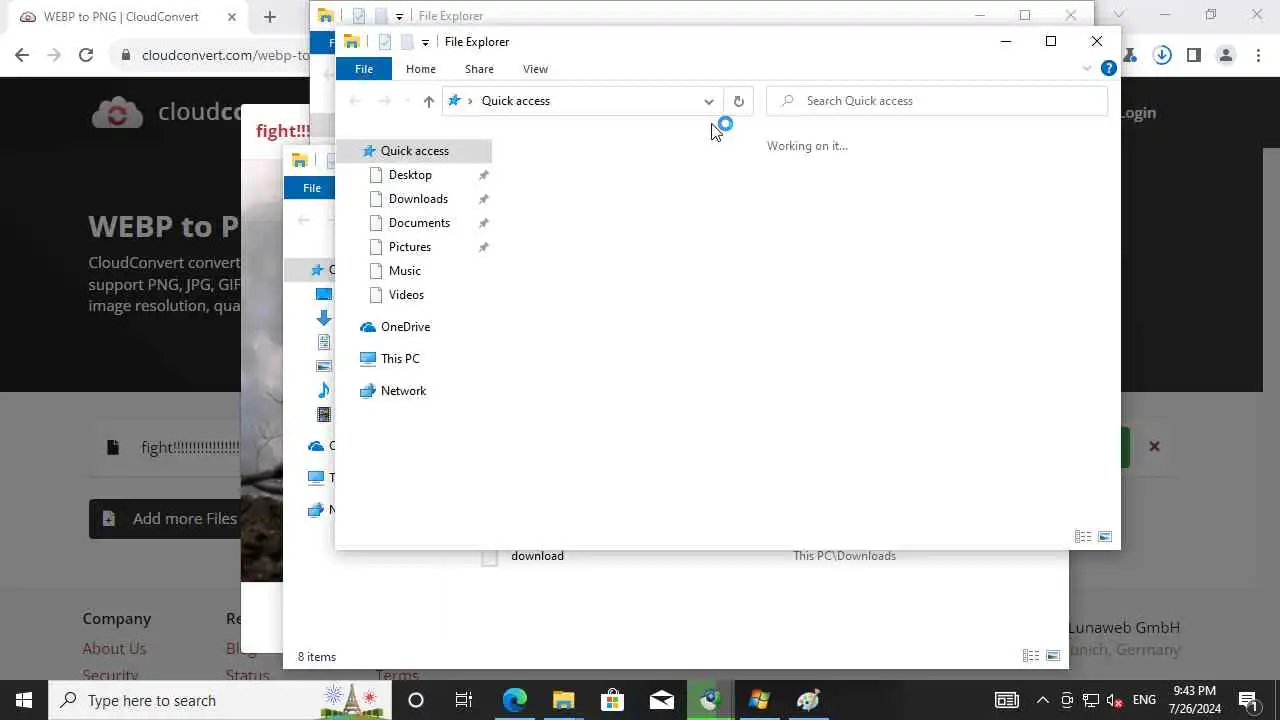Open Task View from the taskbar
The width and height of the screenshot is (1280, 720).
464,700
